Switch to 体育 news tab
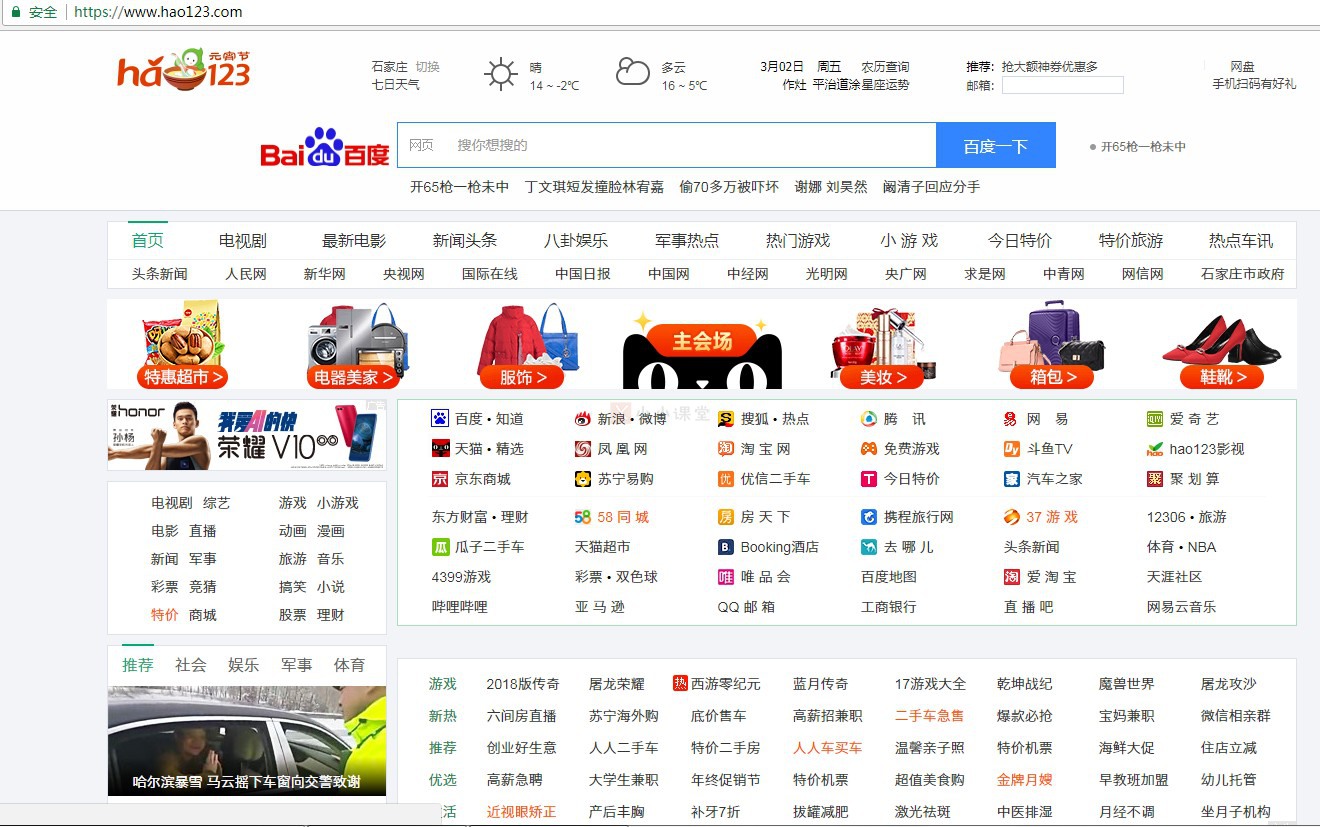1320x827 pixels. click(x=349, y=665)
